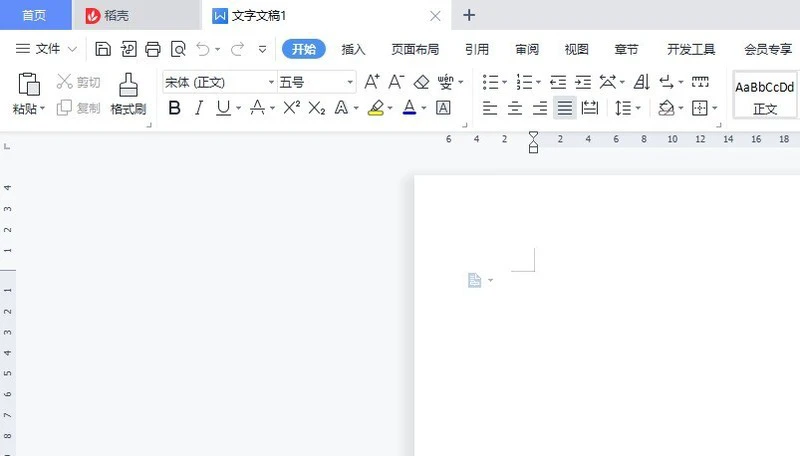Screen dimensions: 800x456
Task: Decrease paragraph indent
Action: (558, 82)
